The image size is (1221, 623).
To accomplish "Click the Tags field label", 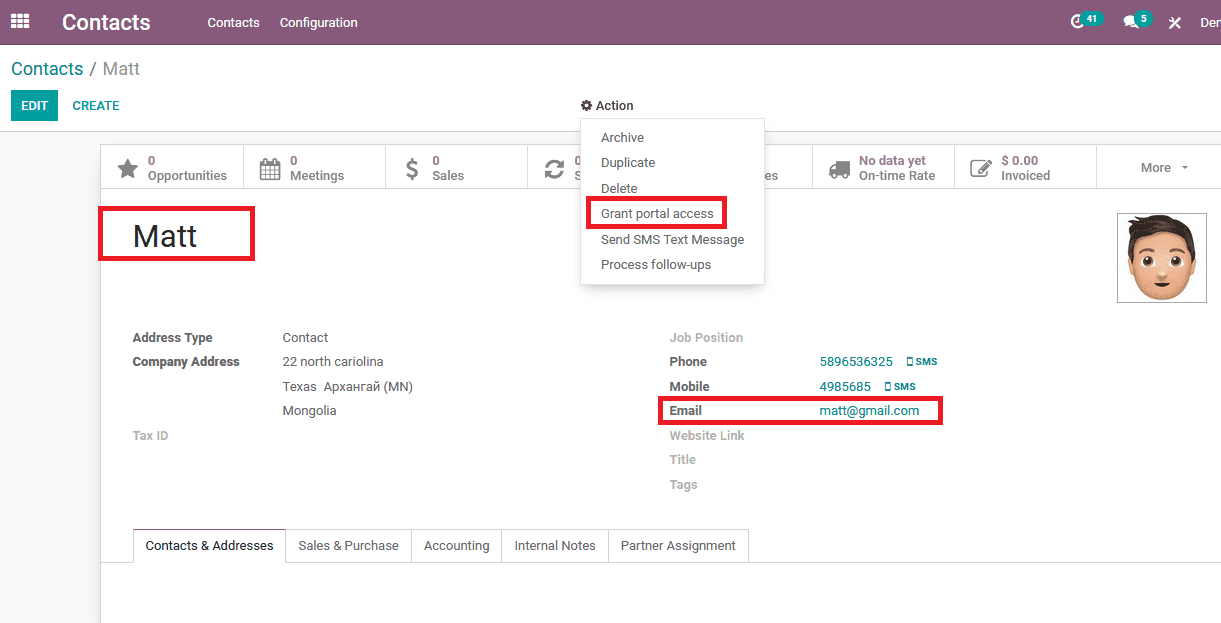I will pyautogui.click(x=683, y=485).
